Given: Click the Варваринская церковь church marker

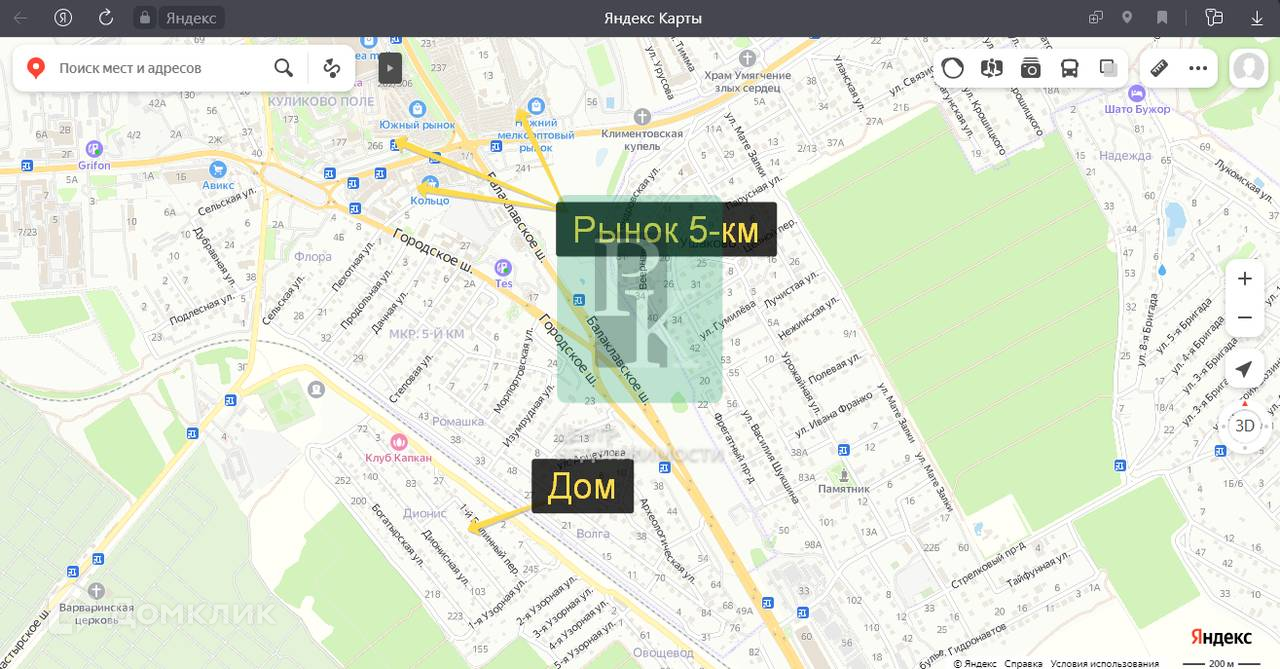Looking at the screenshot, I should click(95, 591).
